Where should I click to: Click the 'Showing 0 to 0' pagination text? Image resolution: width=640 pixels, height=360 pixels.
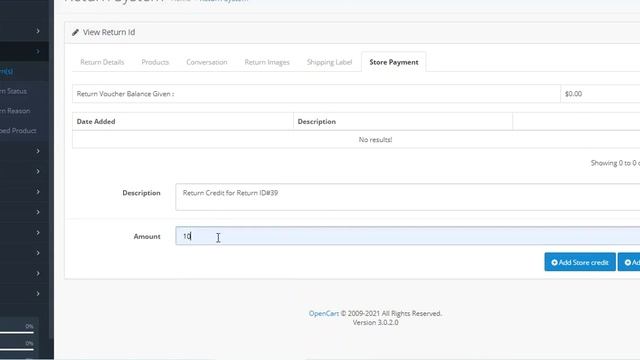tap(615, 163)
